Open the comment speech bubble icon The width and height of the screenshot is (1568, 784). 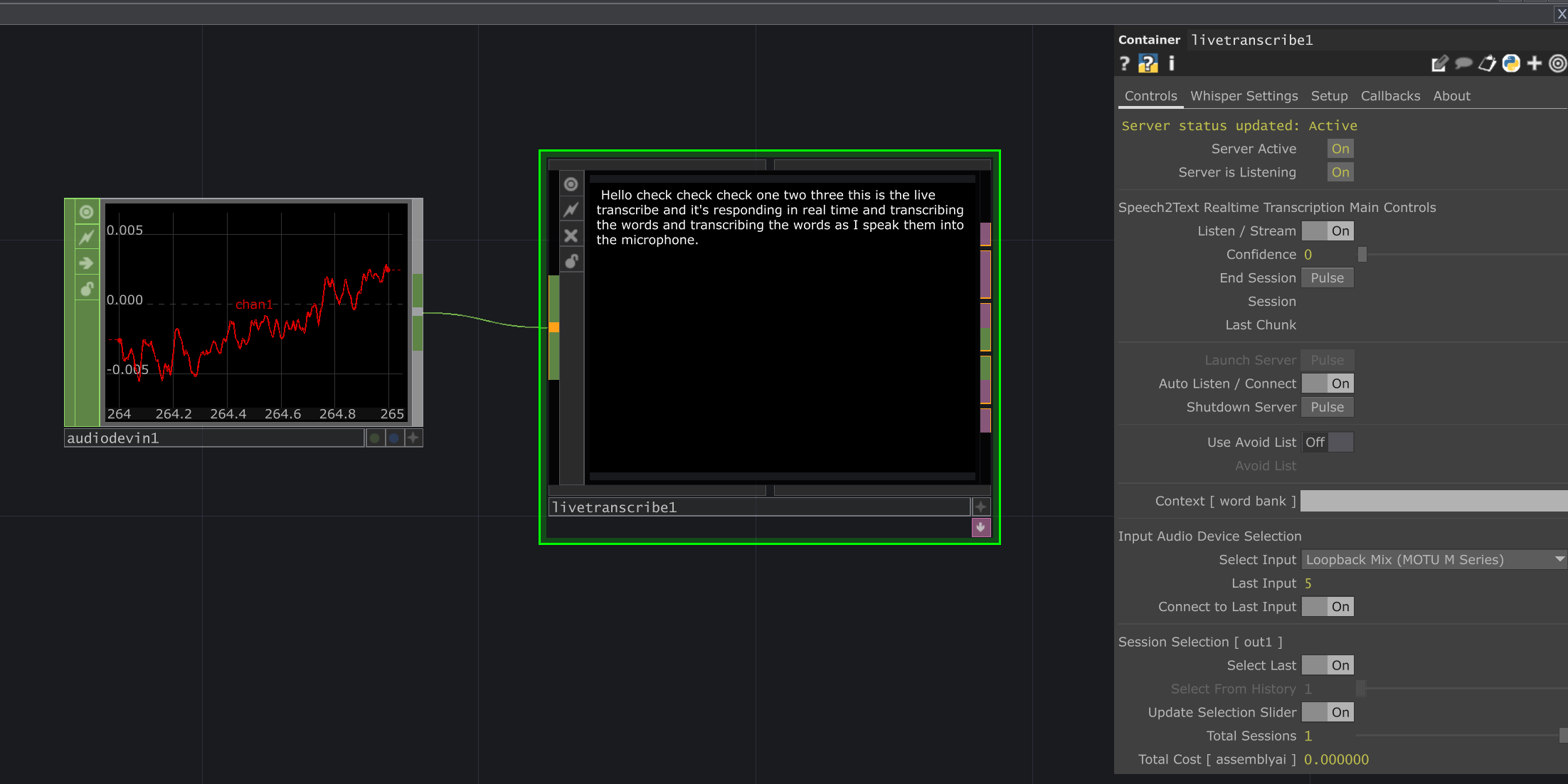point(1463,64)
